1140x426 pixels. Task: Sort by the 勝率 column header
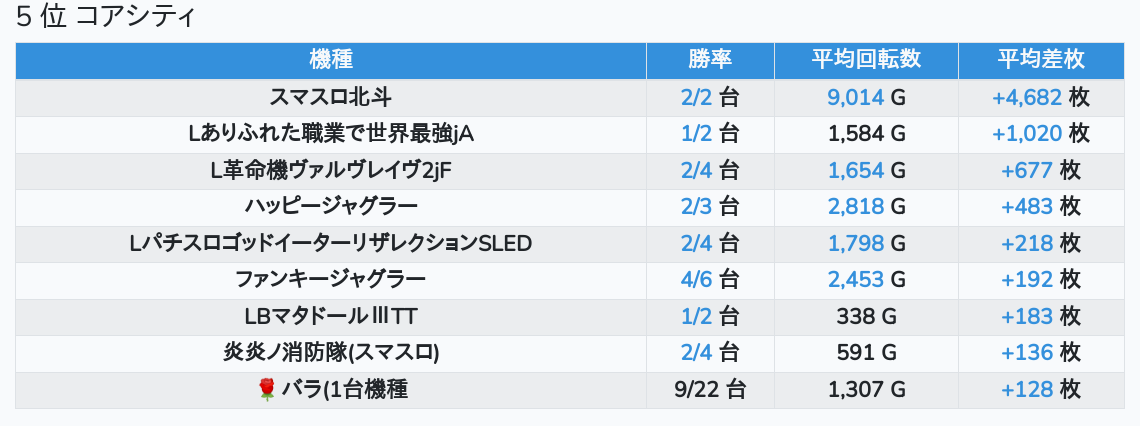[710, 60]
